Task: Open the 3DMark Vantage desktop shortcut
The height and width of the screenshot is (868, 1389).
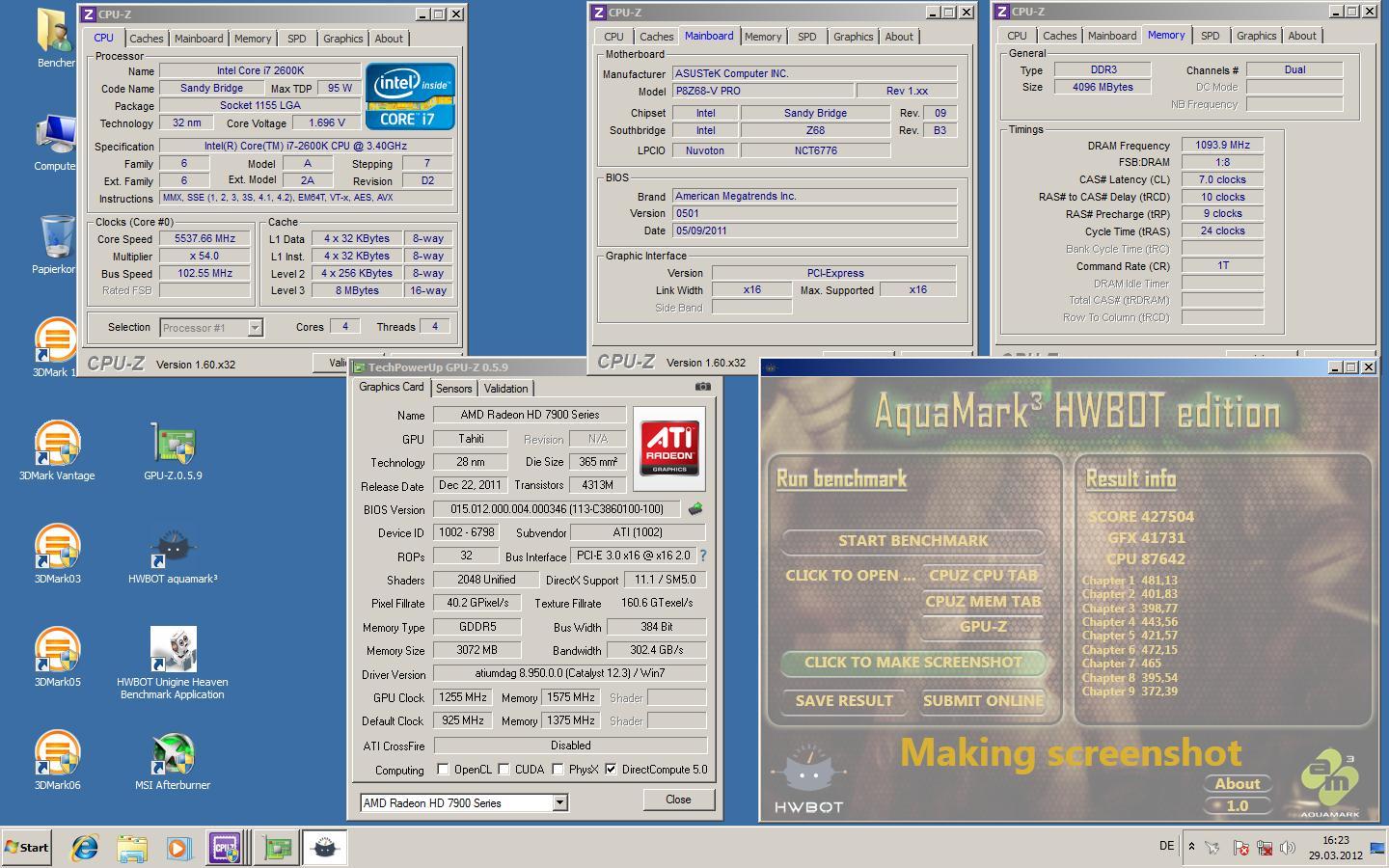Action: point(57,449)
